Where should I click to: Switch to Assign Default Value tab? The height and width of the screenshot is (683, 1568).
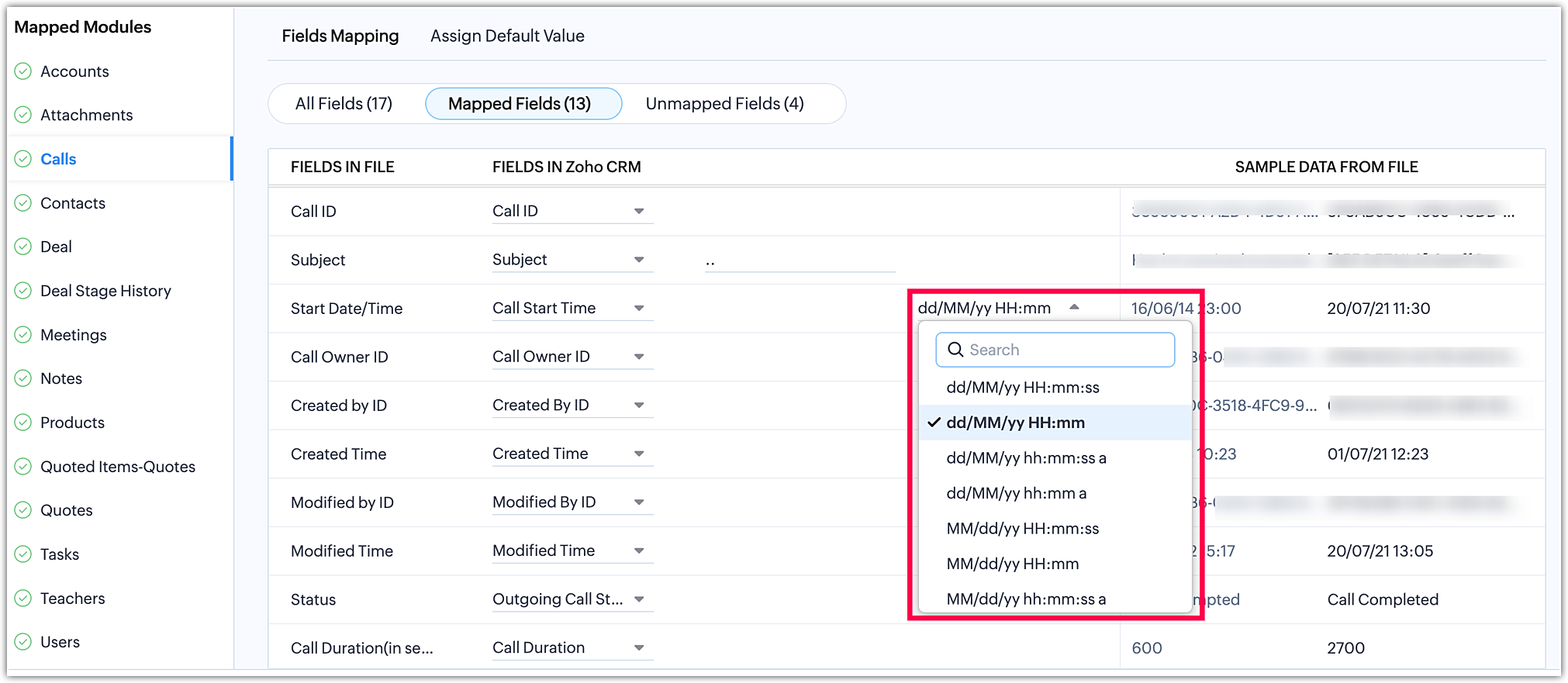[507, 36]
